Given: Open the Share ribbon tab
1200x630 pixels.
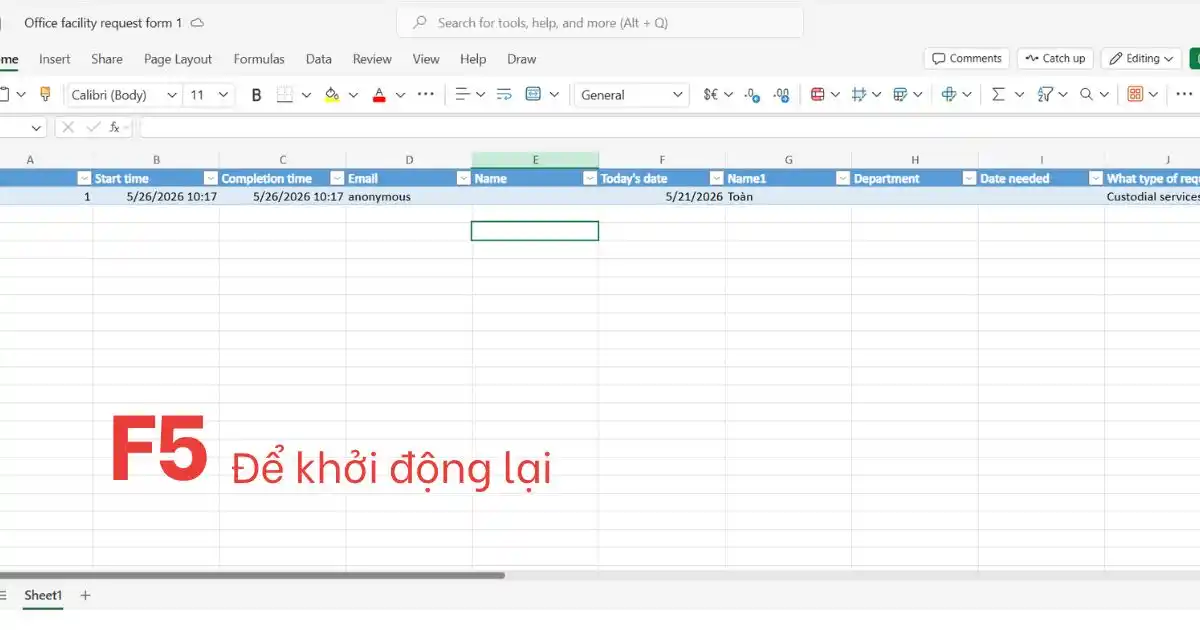Looking at the screenshot, I should [107, 59].
